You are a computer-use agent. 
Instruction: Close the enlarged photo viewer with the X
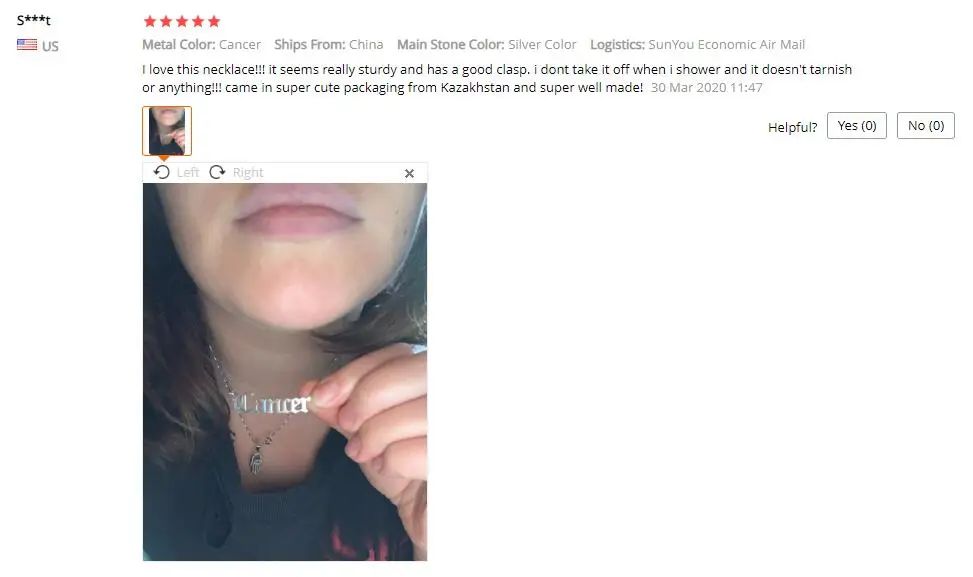pyautogui.click(x=409, y=174)
